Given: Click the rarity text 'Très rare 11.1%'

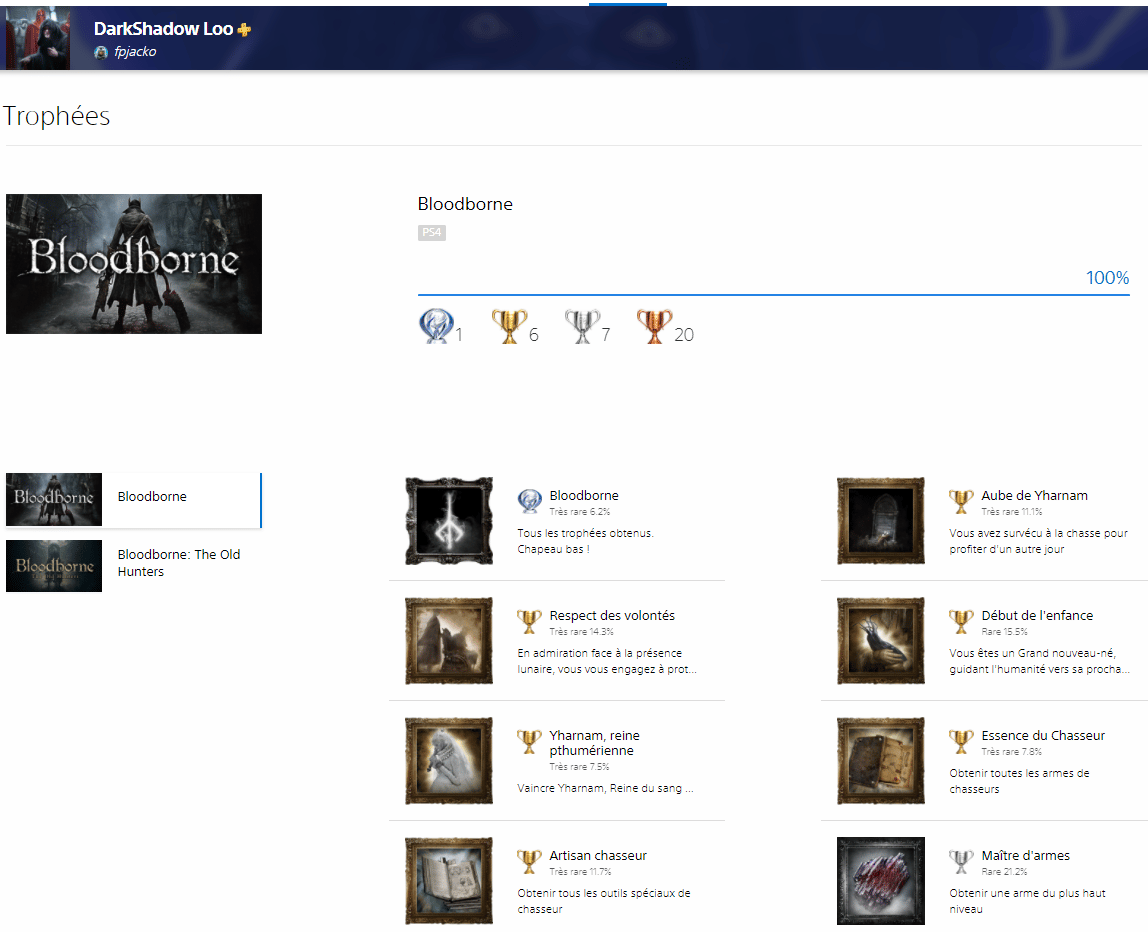Looking at the screenshot, I should (x=1012, y=512).
